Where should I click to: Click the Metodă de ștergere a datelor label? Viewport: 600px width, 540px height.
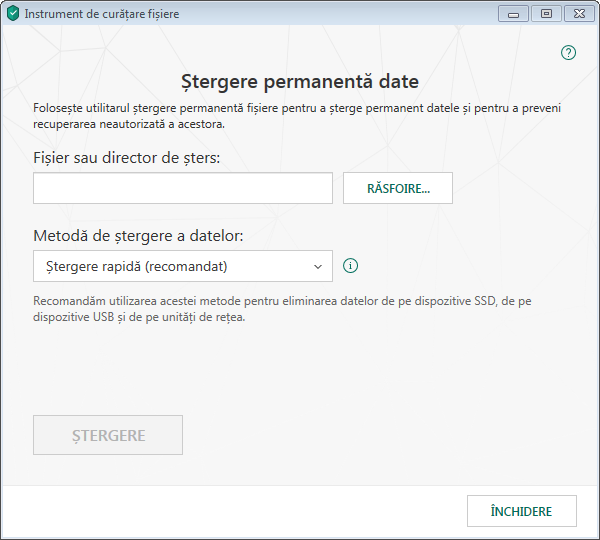click(139, 236)
